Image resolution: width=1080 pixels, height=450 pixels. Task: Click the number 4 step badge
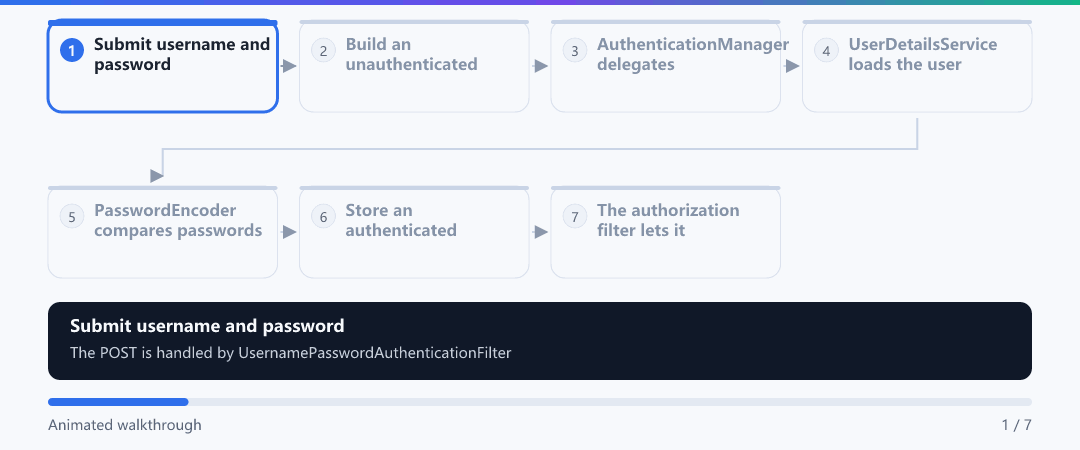826,50
